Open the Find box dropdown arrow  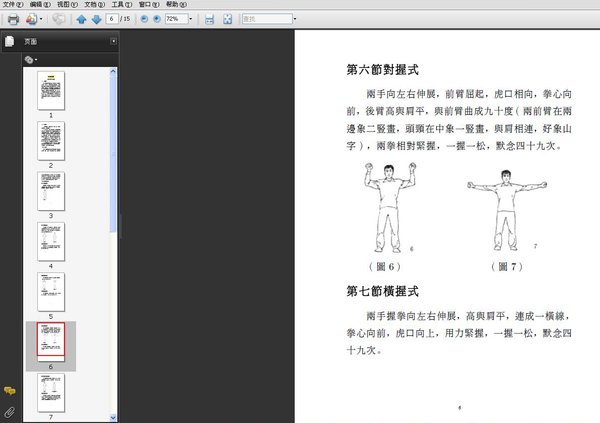(x=295, y=19)
